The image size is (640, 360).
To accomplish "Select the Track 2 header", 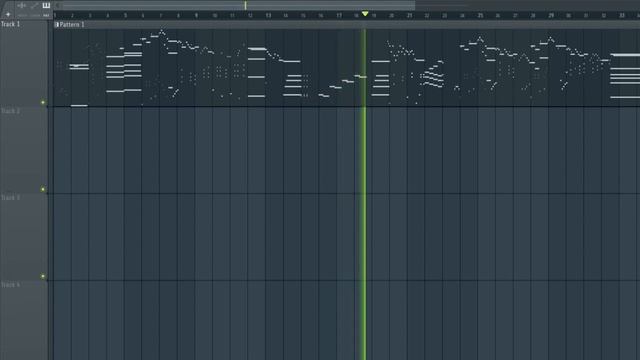I will click(24, 150).
